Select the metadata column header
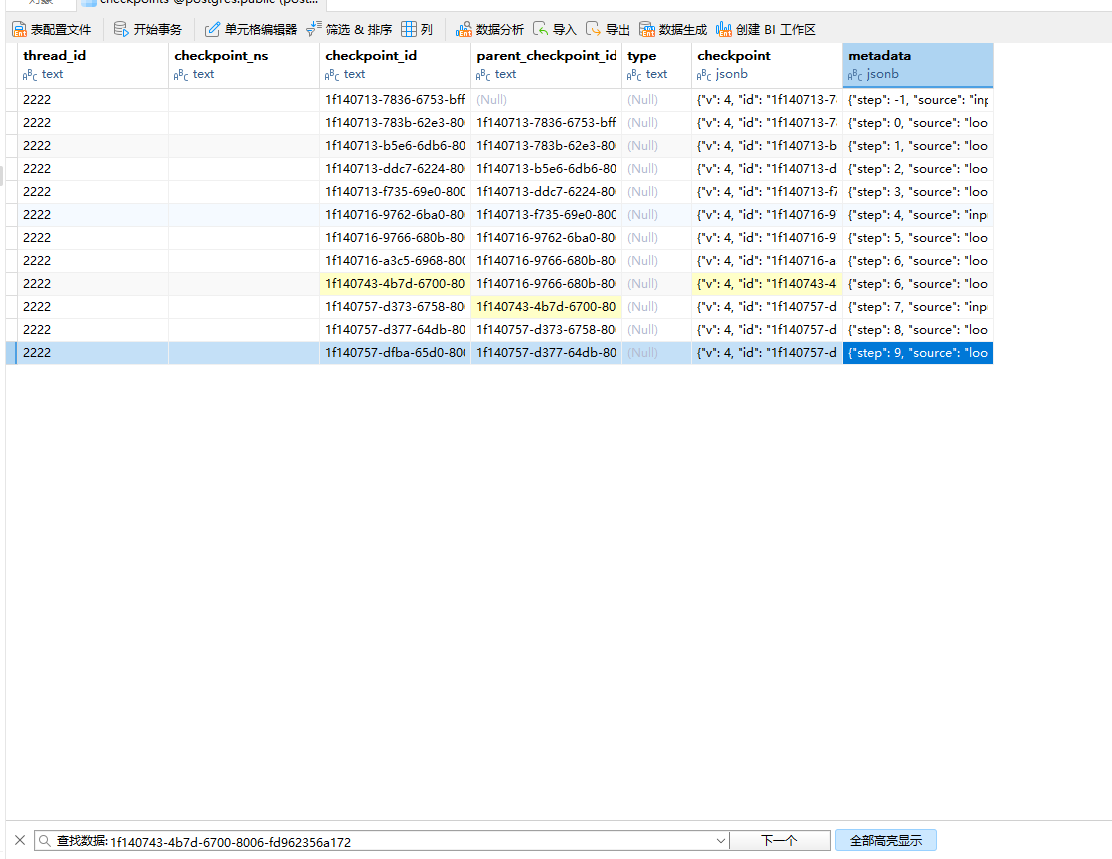 point(918,65)
